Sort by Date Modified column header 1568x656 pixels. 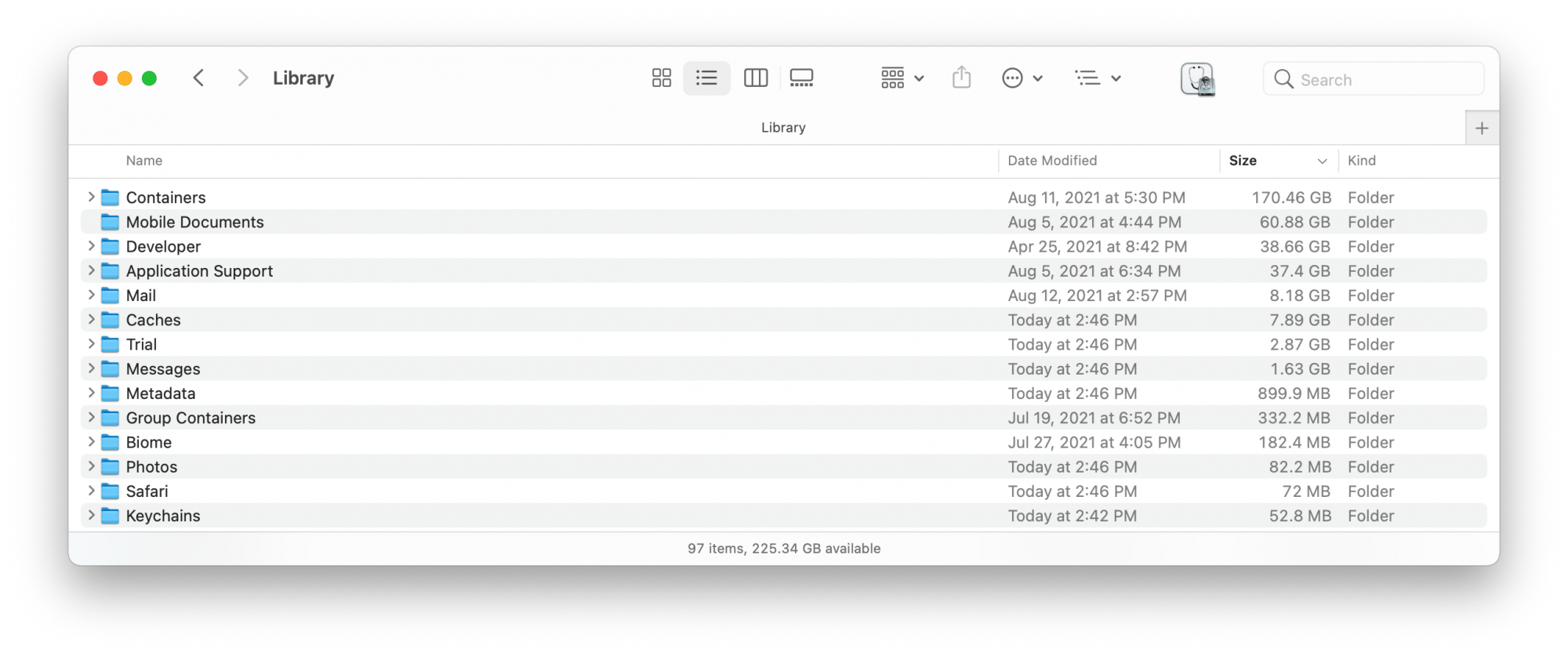coord(1052,161)
